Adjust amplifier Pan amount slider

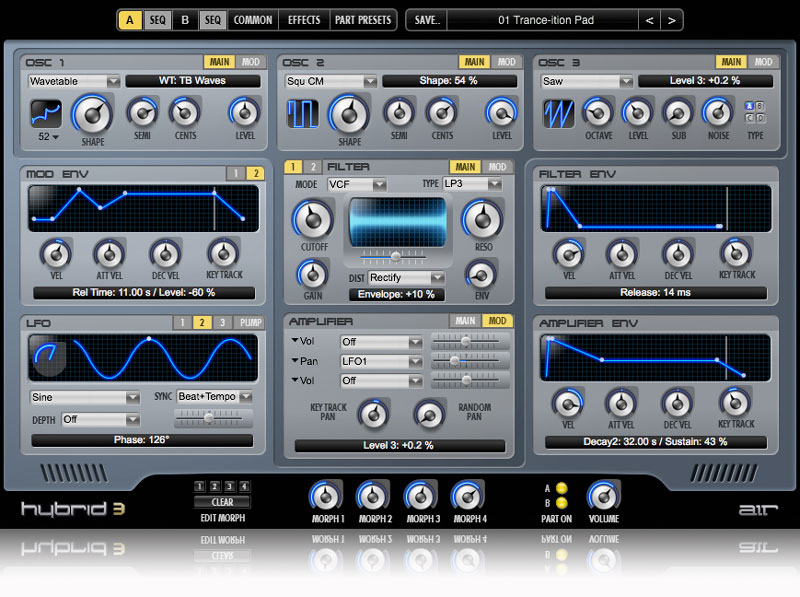[x=469, y=361]
